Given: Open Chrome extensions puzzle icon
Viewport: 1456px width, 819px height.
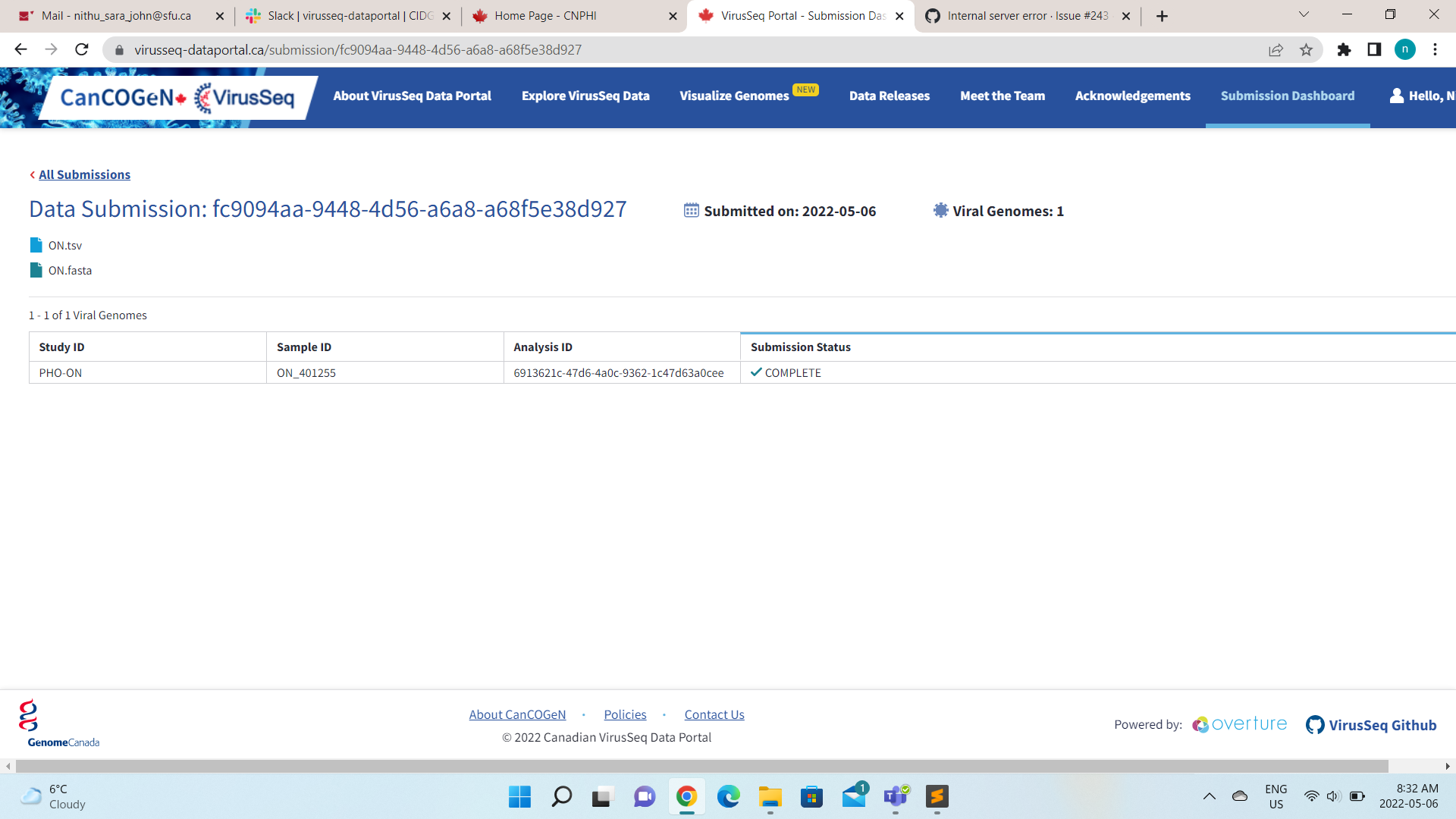Looking at the screenshot, I should point(1344,49).
